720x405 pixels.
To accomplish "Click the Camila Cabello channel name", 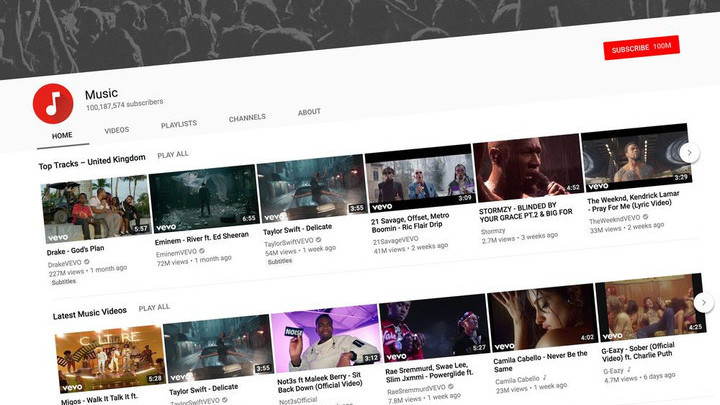I will tap(517, 380).
